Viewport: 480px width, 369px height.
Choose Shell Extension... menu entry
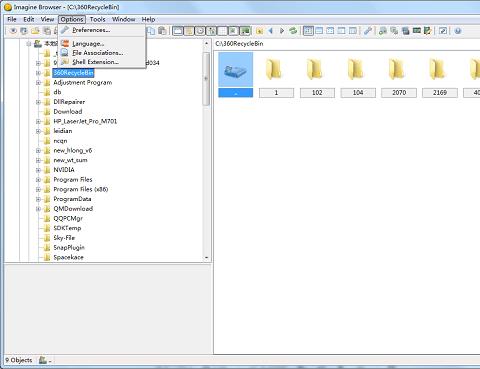pos(102,62)
